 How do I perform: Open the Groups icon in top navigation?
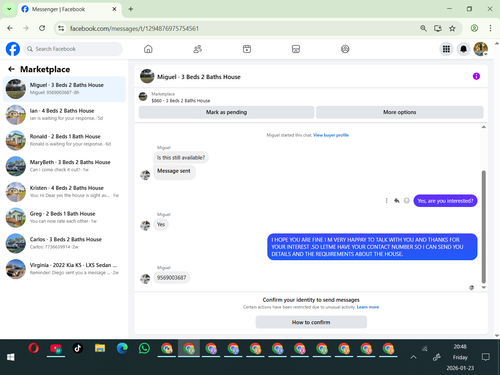click(345, 49)
